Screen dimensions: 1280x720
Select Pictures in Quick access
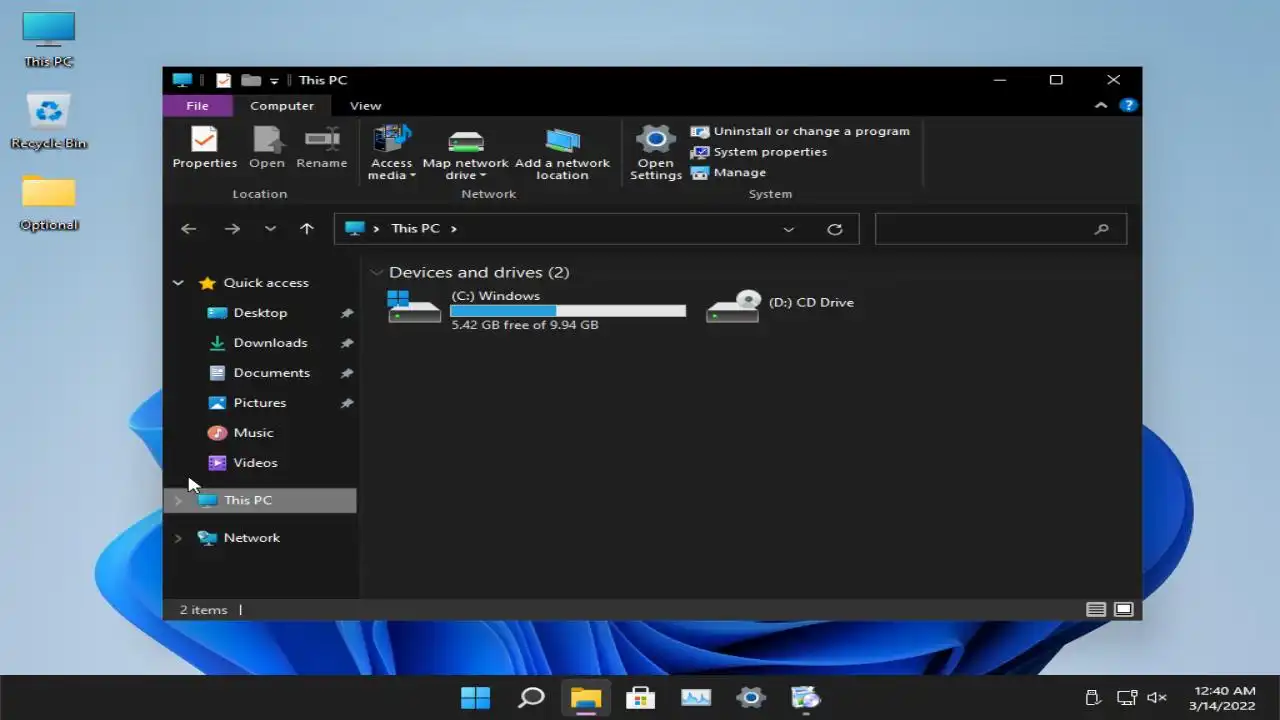click(260, 403)
